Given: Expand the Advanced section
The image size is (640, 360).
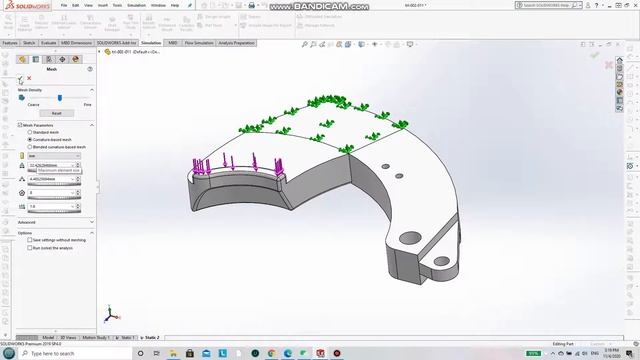Looking at the screenshot, I should (x=91, y=222).
